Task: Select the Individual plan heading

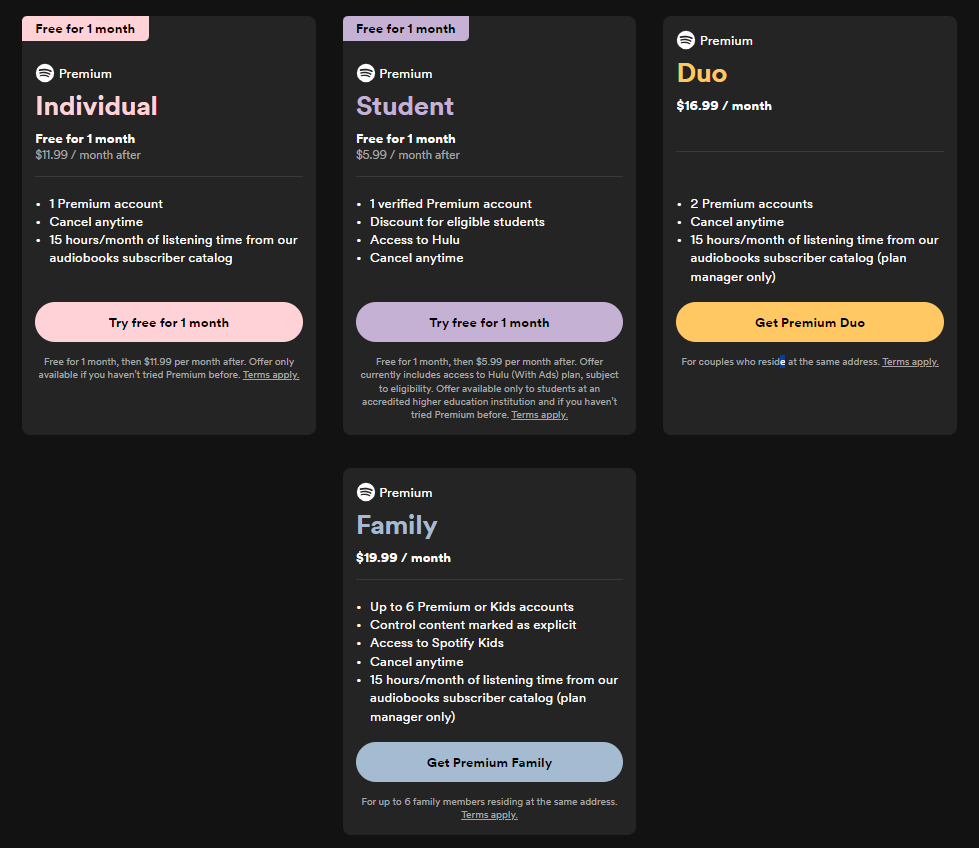Action: [x=97, y=106]
